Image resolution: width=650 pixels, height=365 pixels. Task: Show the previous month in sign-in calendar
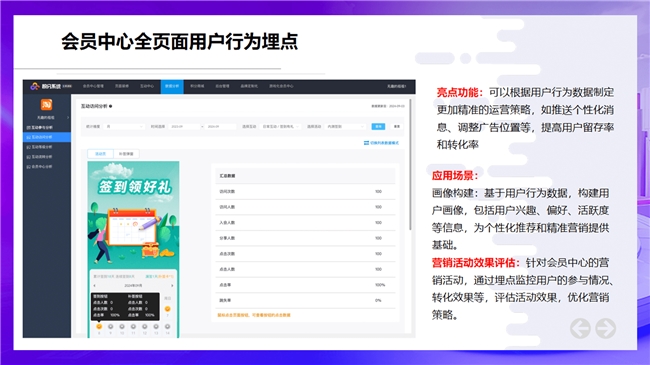pos(95,286)
